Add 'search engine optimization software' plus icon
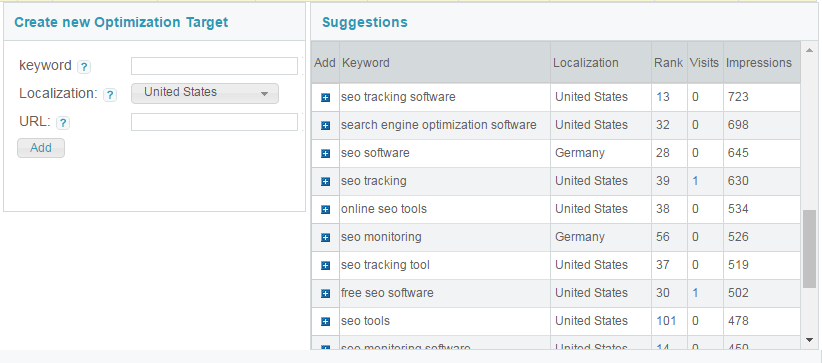This screenshot has width=822, height=363. pos(325,125)
